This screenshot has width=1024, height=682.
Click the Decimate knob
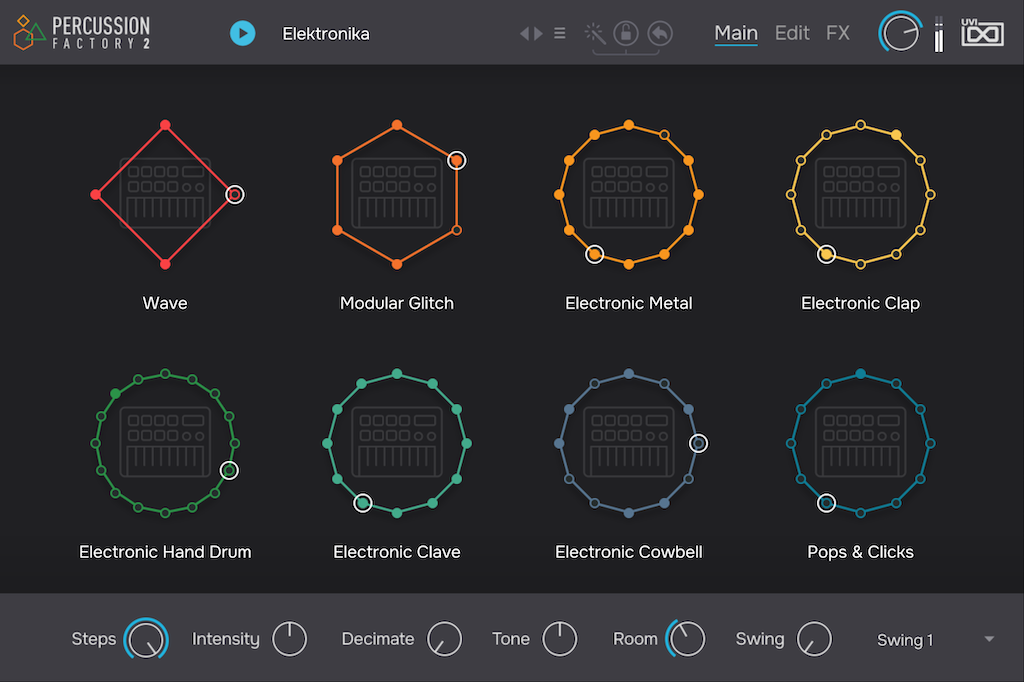444,639
